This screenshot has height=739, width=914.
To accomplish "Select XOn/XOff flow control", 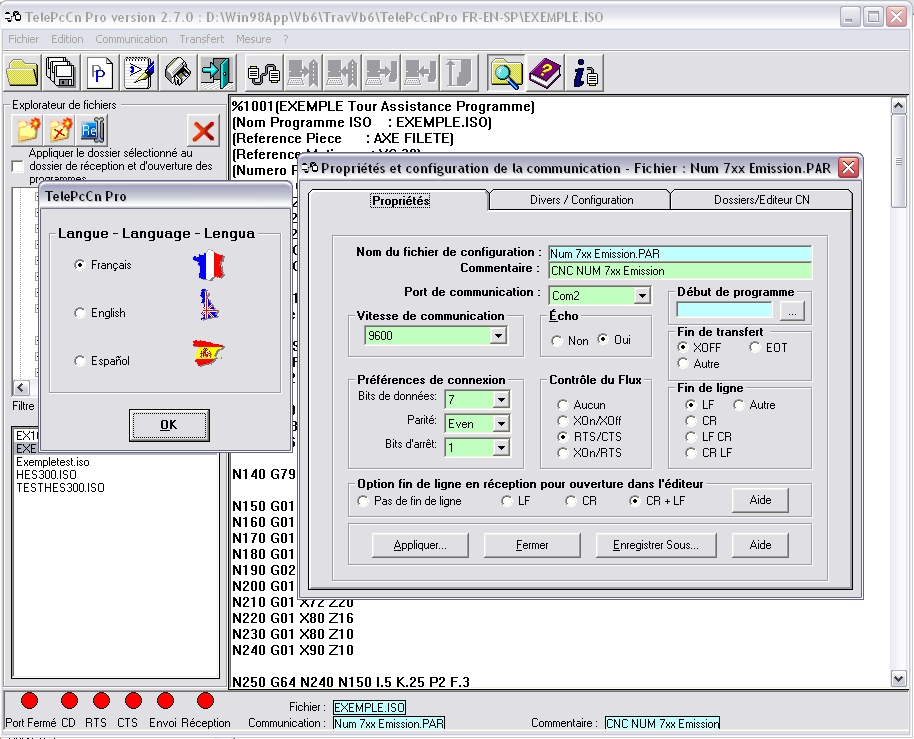I will coord(563,421).
